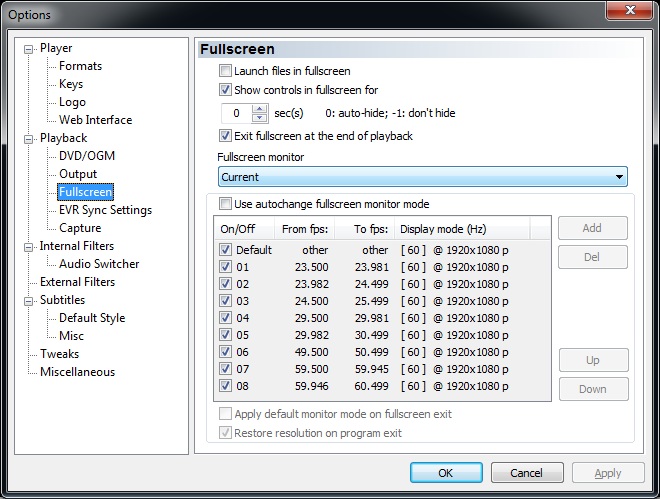Click the seconds input field

(x=235, y=113)
